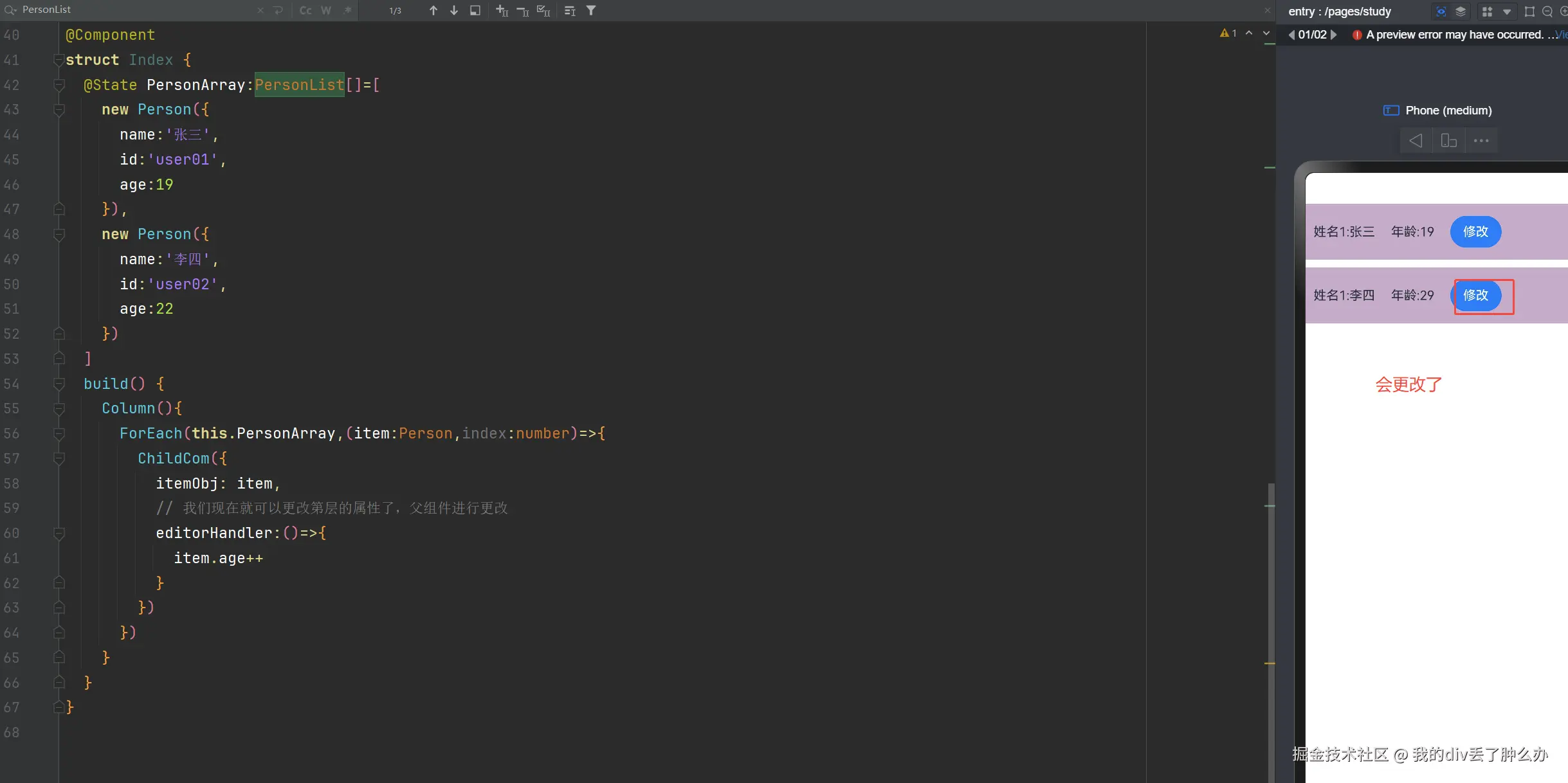Viewport: 1568px width, 783px height.
Task: Go to next preview page arrow
Action: coord(1334,35)
